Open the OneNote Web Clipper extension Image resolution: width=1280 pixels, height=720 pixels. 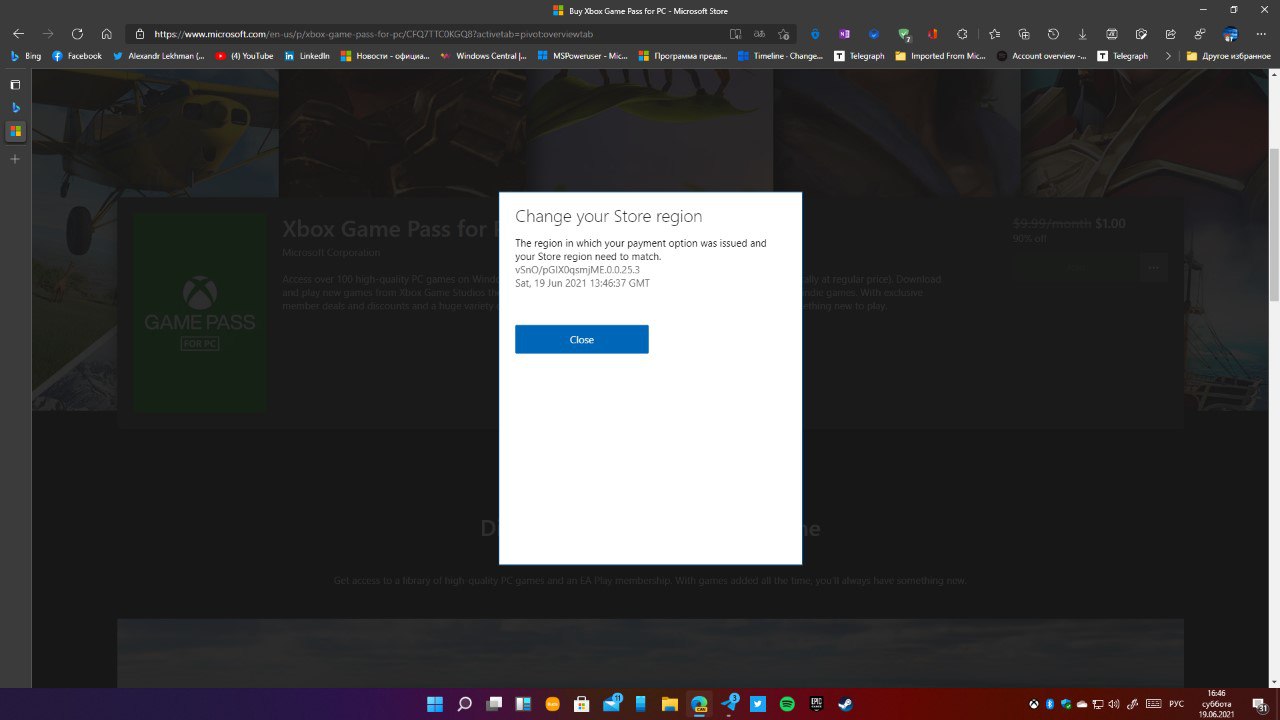tap(844, 33)
